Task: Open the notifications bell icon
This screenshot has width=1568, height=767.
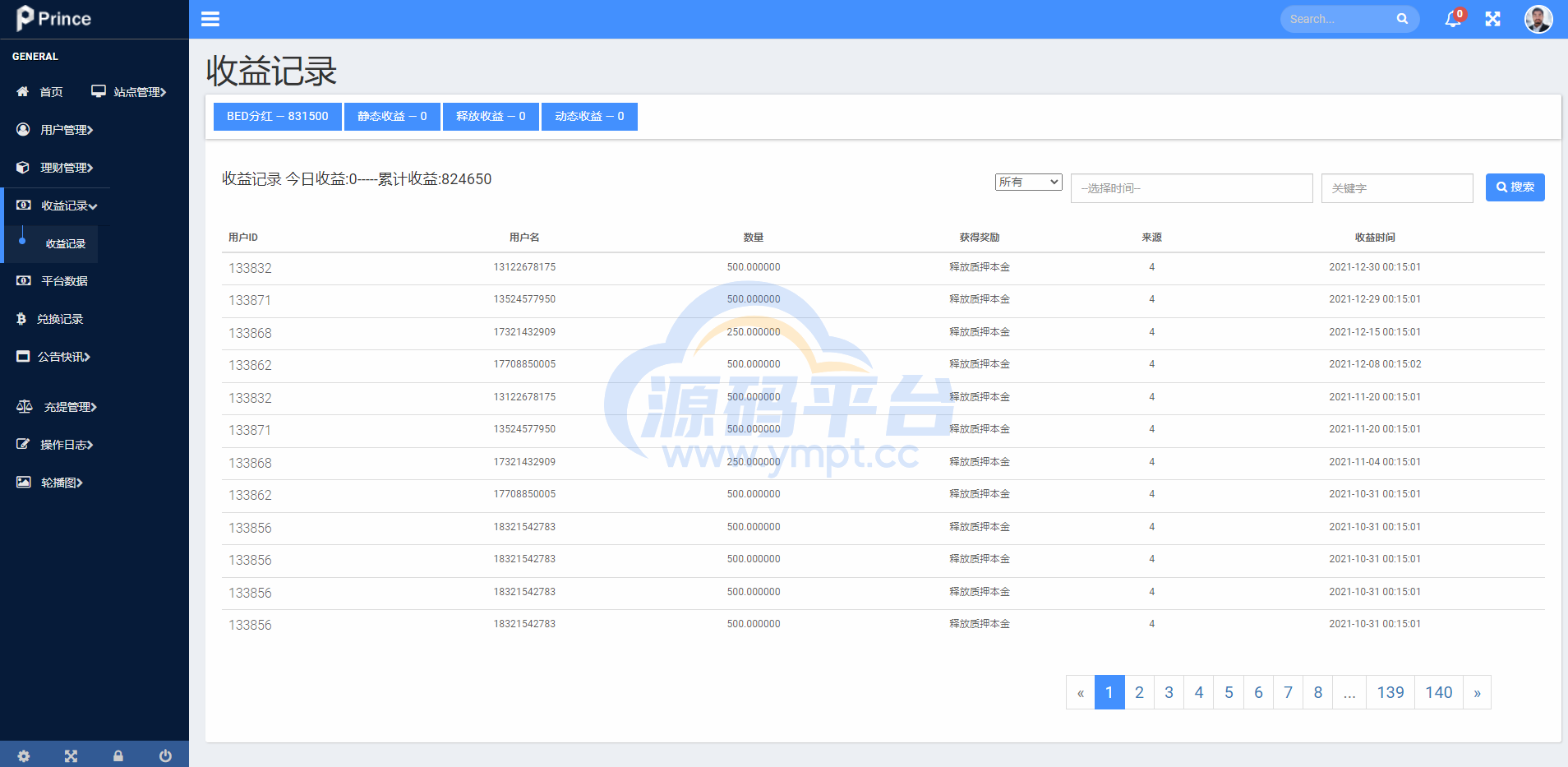Action: coord(1453,19)
